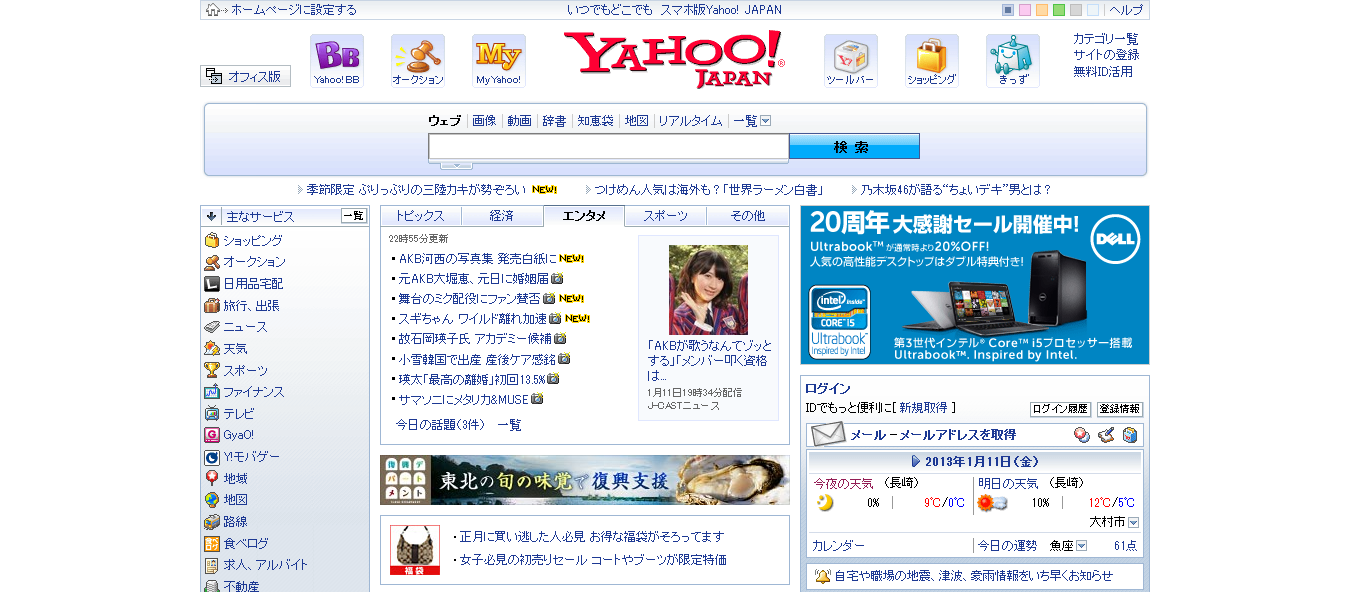Click the 地図 globe icon
Image resolution: width=1349 pixels, height=592 pixels.
pyautogui.click(x=212, y=500)
